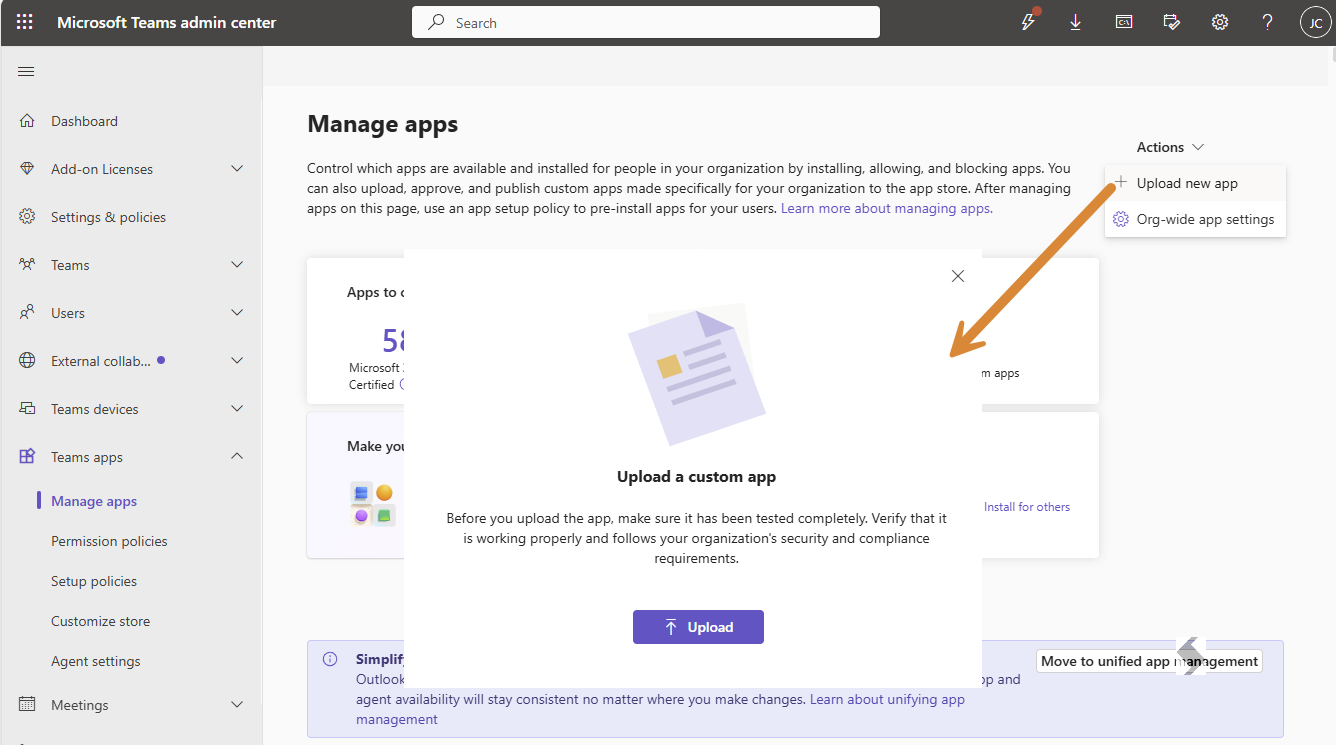
Task: Click the Upload a custom app heading
Action: 696,477
